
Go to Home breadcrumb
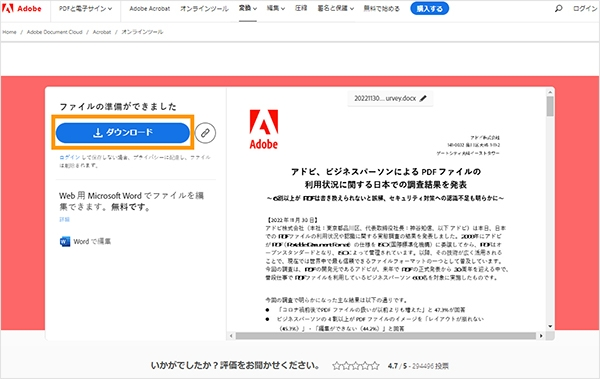pos(10,32)
